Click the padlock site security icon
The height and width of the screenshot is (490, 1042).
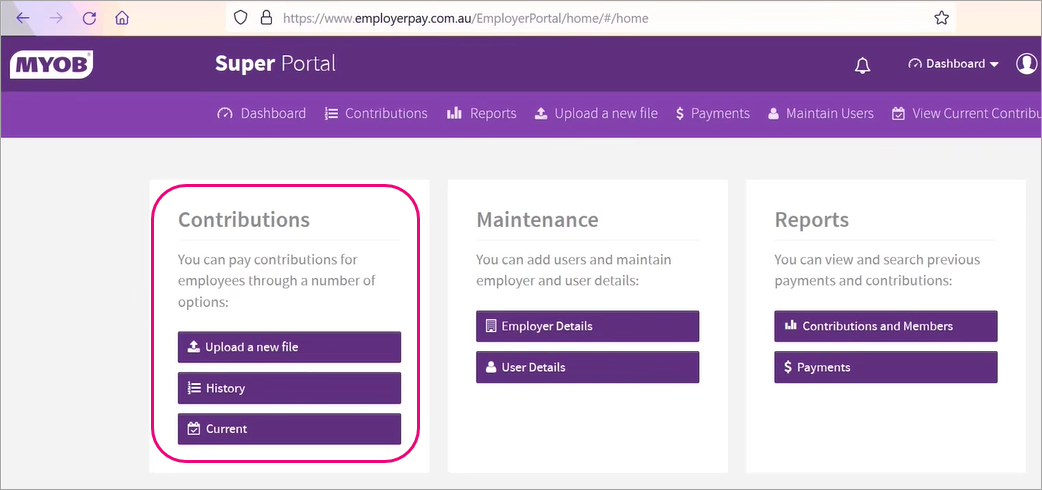click(266, 17)
